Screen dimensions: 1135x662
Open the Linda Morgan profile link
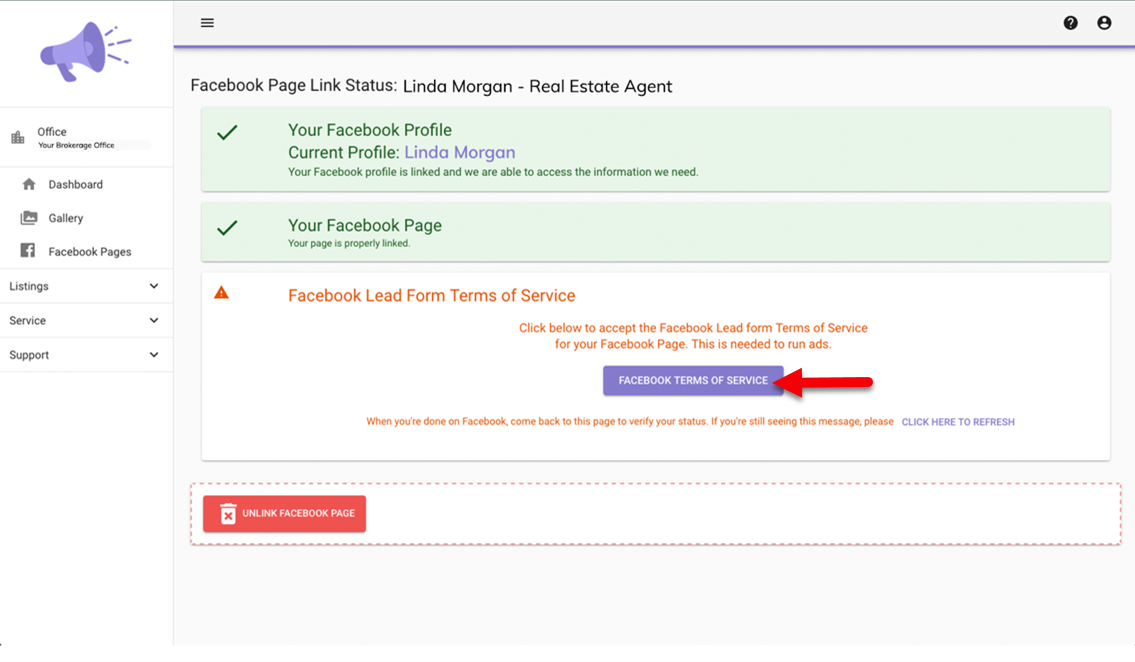click(459, 153)
